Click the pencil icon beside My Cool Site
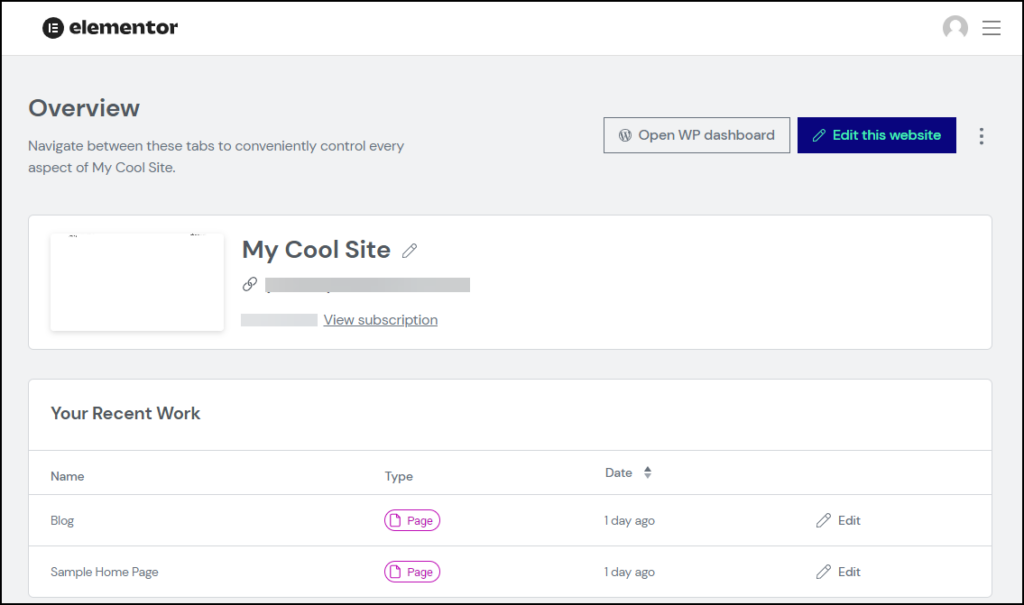This screenshot has width=1024, height=605. pos(409,250)
